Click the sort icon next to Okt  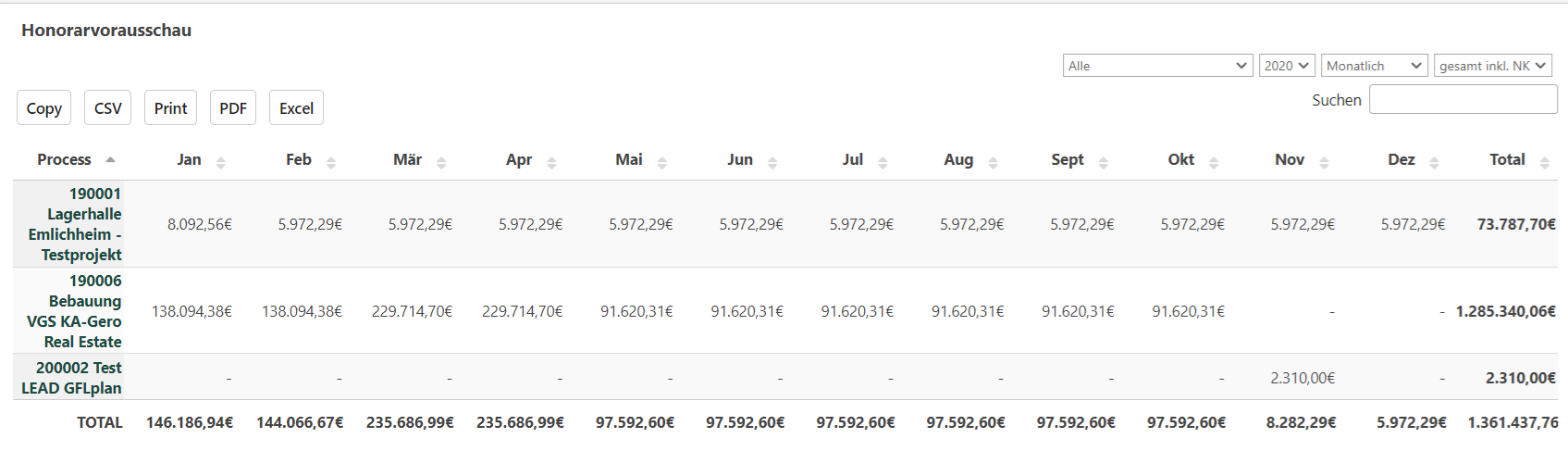pos(1214,162)
